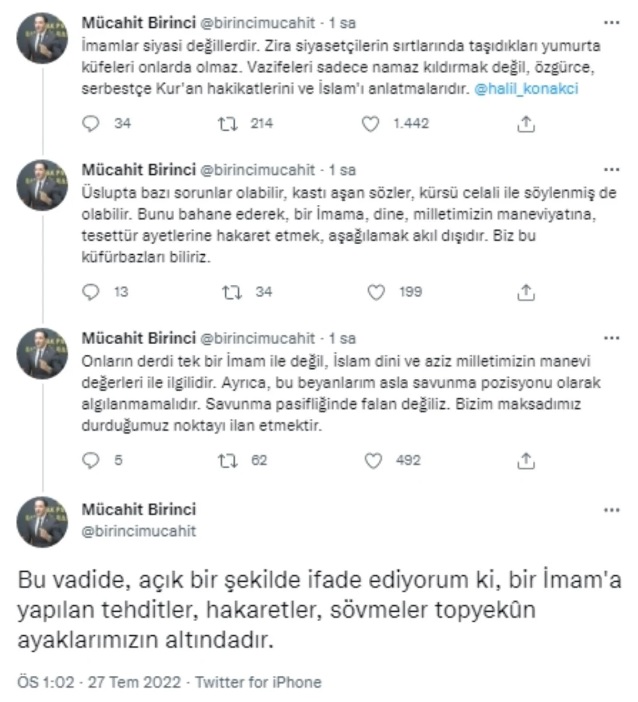Share the third tweet starting with Onların derdi
638x702 pixels.
(x=527, y=461)
